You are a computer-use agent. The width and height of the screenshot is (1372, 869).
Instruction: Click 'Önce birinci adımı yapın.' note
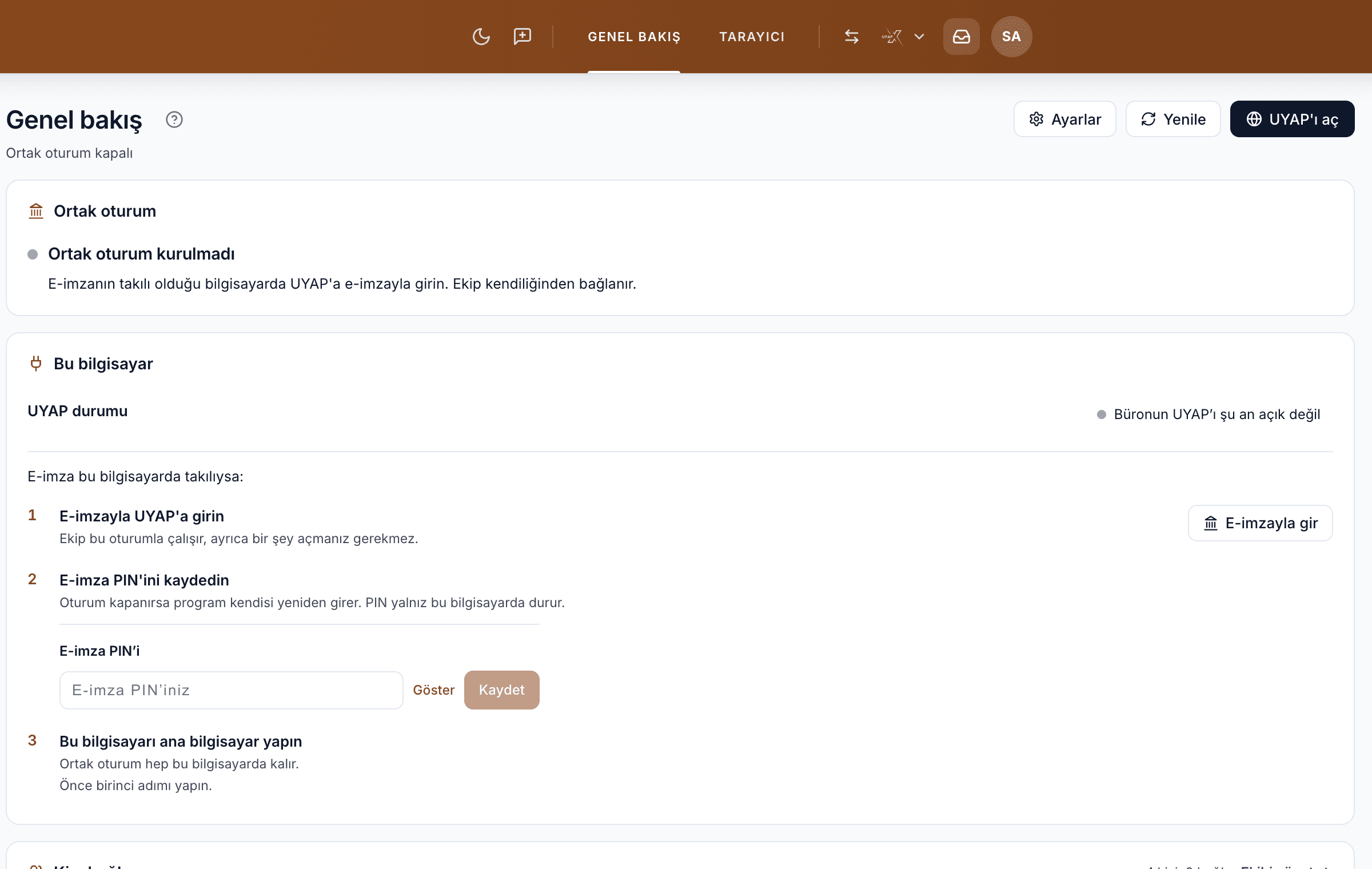[135, 786]
